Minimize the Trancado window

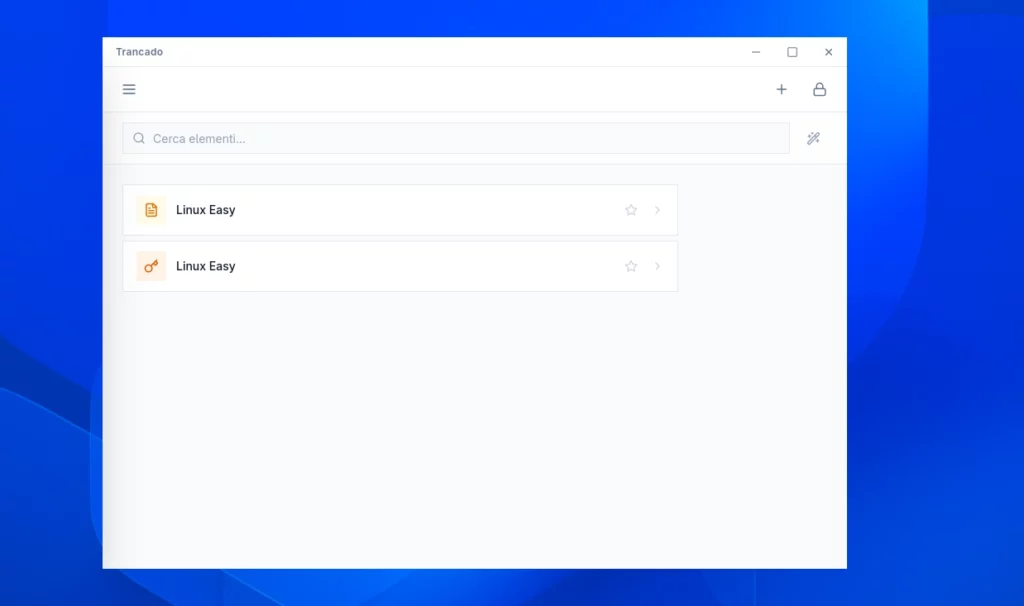pyautogui.click(x=756, y=52)
